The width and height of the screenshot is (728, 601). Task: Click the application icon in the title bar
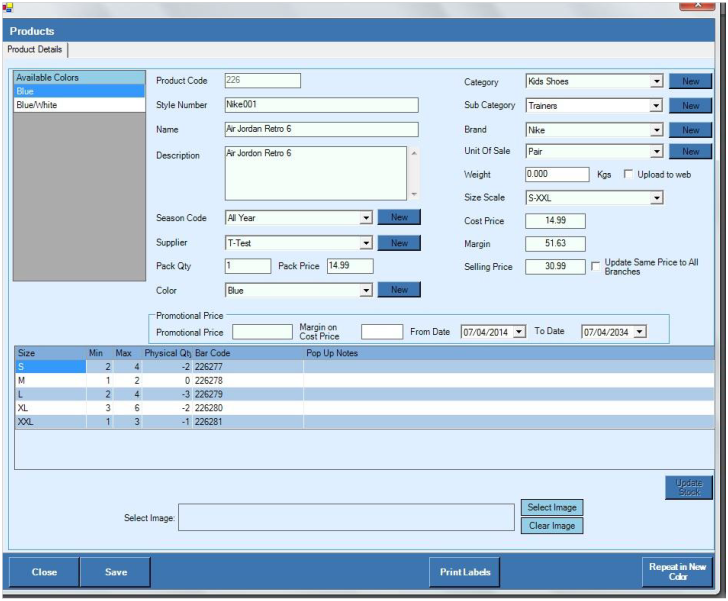pos(7,6)
